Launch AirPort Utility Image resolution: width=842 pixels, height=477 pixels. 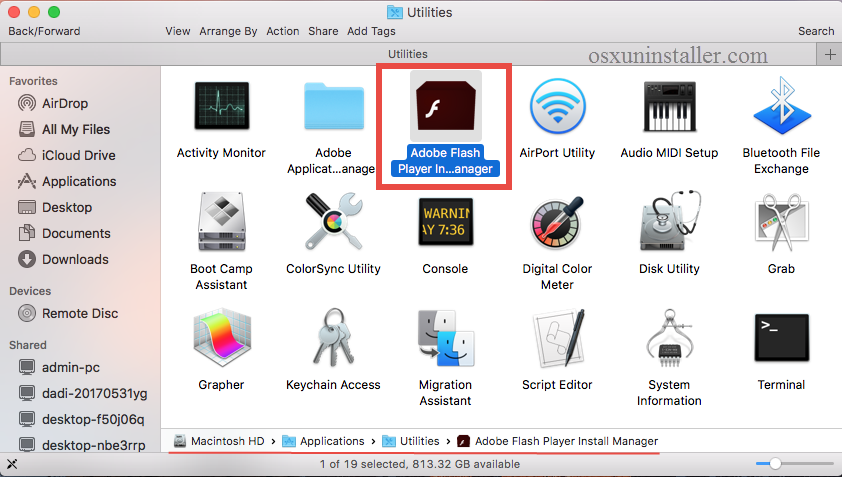(x=557, y=106)
